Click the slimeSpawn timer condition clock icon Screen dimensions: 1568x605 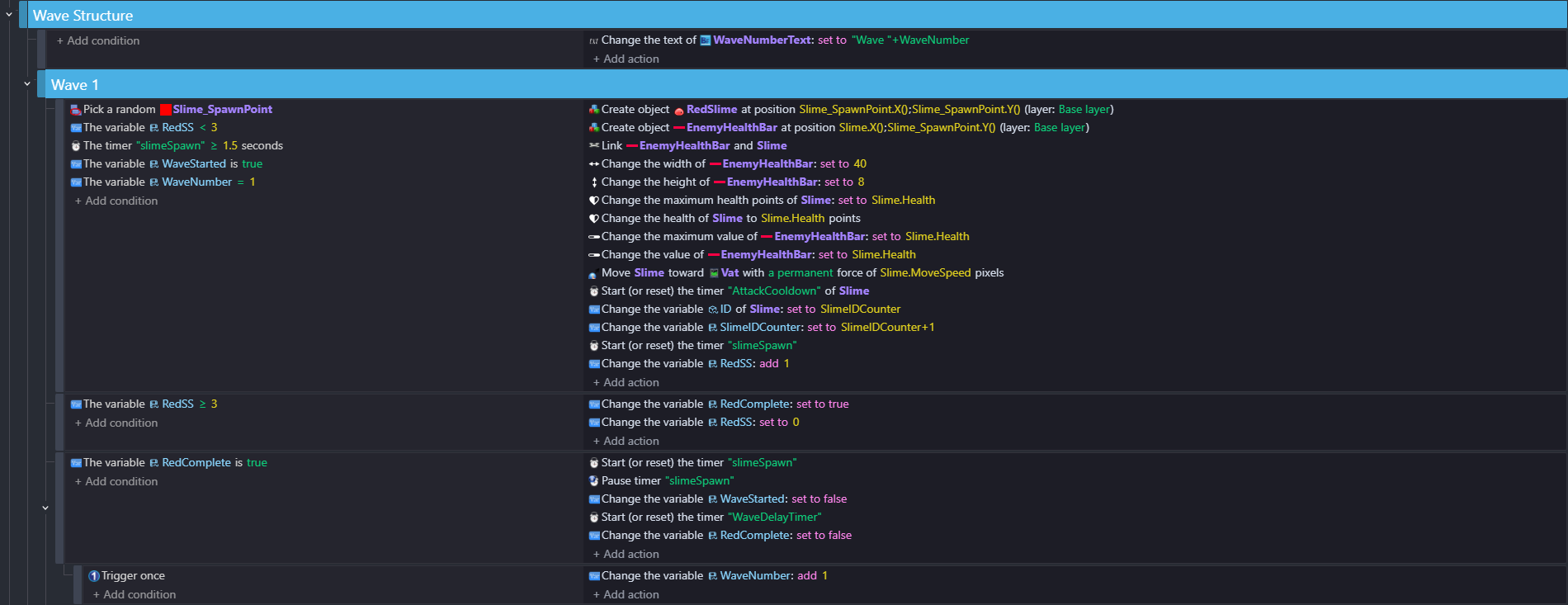pos(76,146)
